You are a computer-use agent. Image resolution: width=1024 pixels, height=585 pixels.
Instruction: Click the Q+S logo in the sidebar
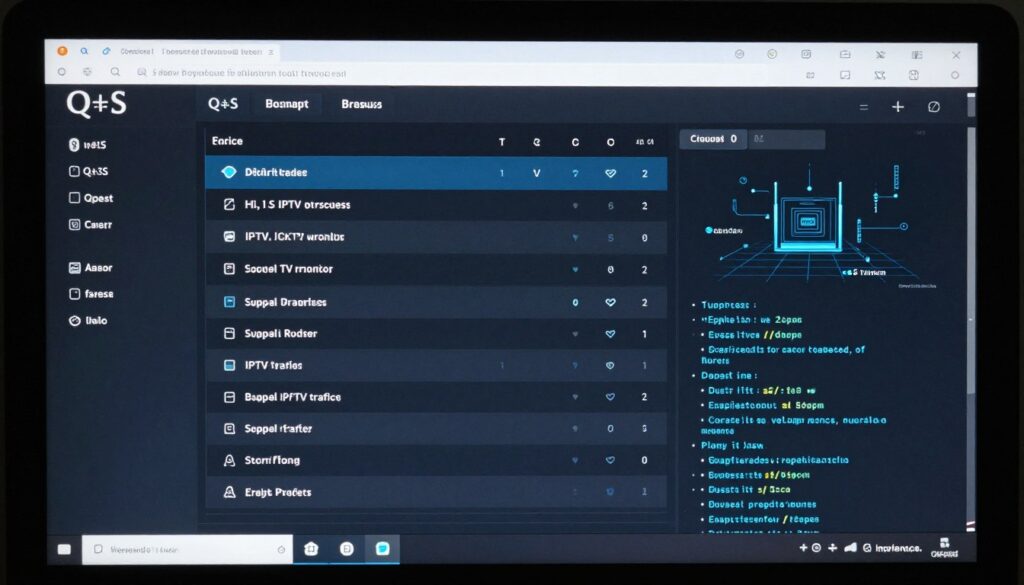96,104
